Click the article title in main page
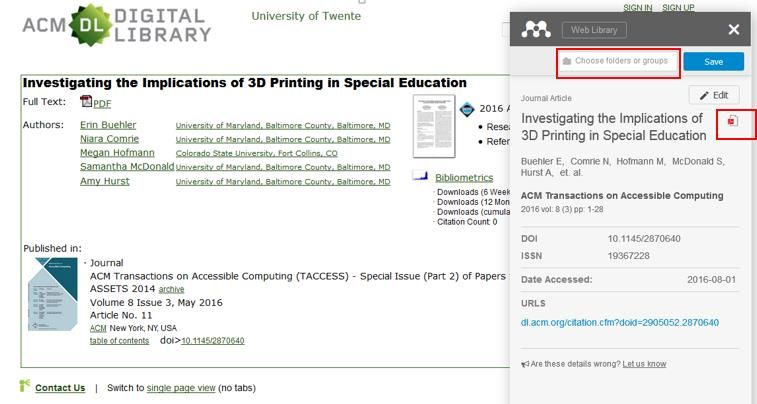Image resolution: width=757 pixels, height=404 pixels. (x=245, y=83)
